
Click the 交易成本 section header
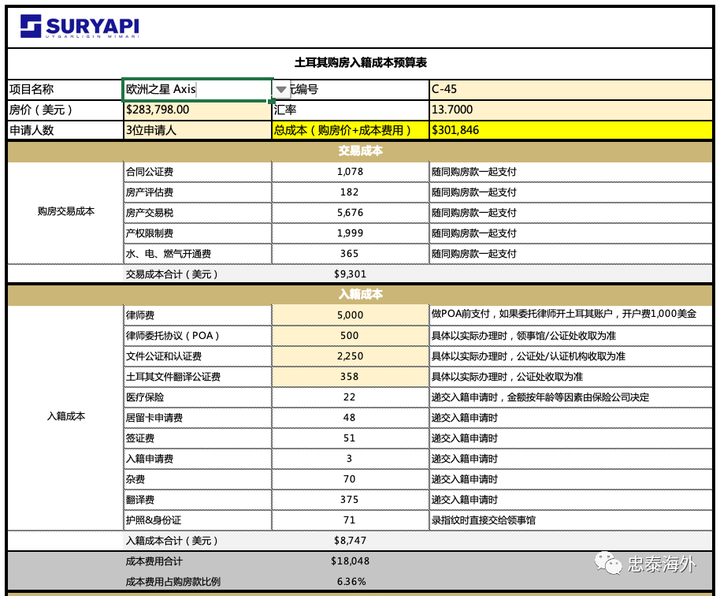(x=360, y=151)
